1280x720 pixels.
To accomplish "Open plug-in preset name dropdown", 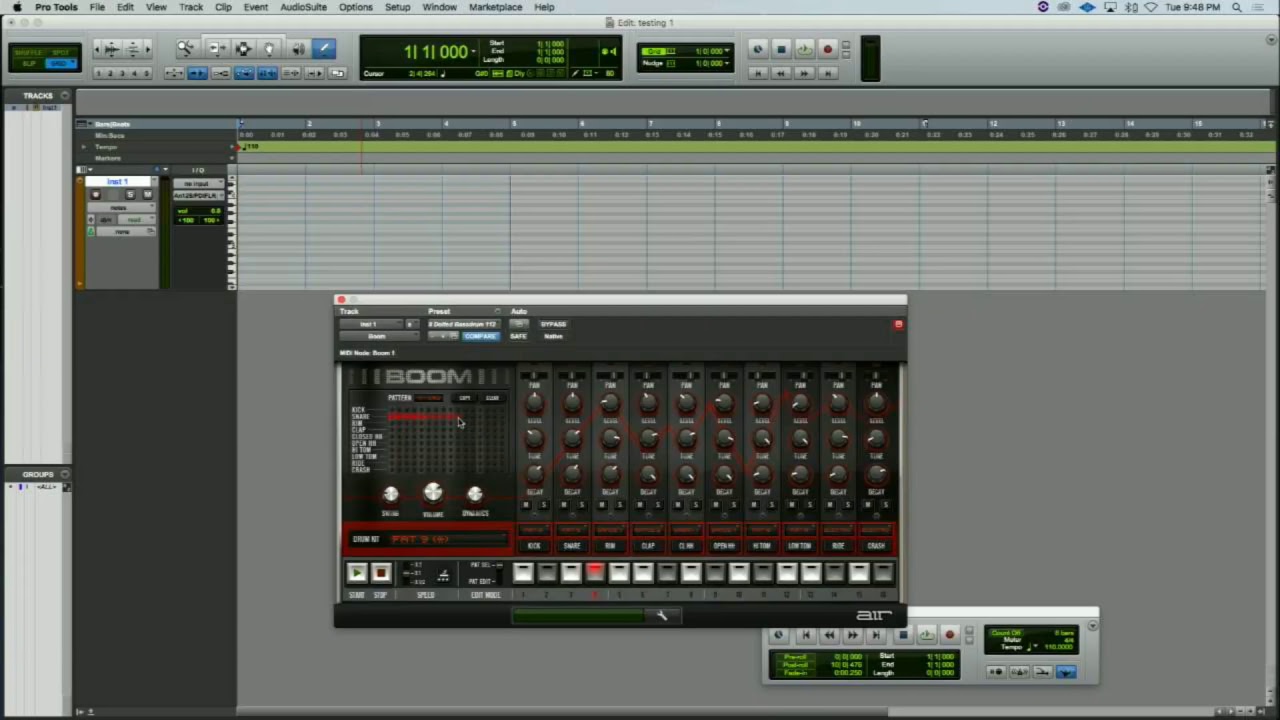I will 463,324.
